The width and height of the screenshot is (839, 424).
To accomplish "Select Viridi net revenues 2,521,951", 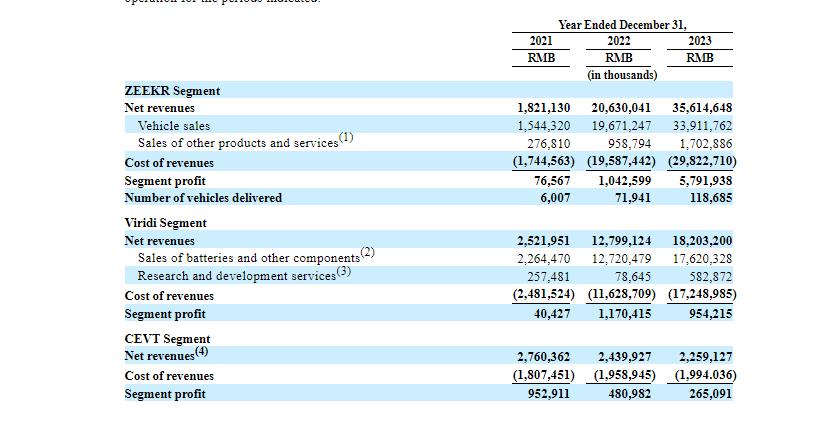I will click(x=544, y=241).
